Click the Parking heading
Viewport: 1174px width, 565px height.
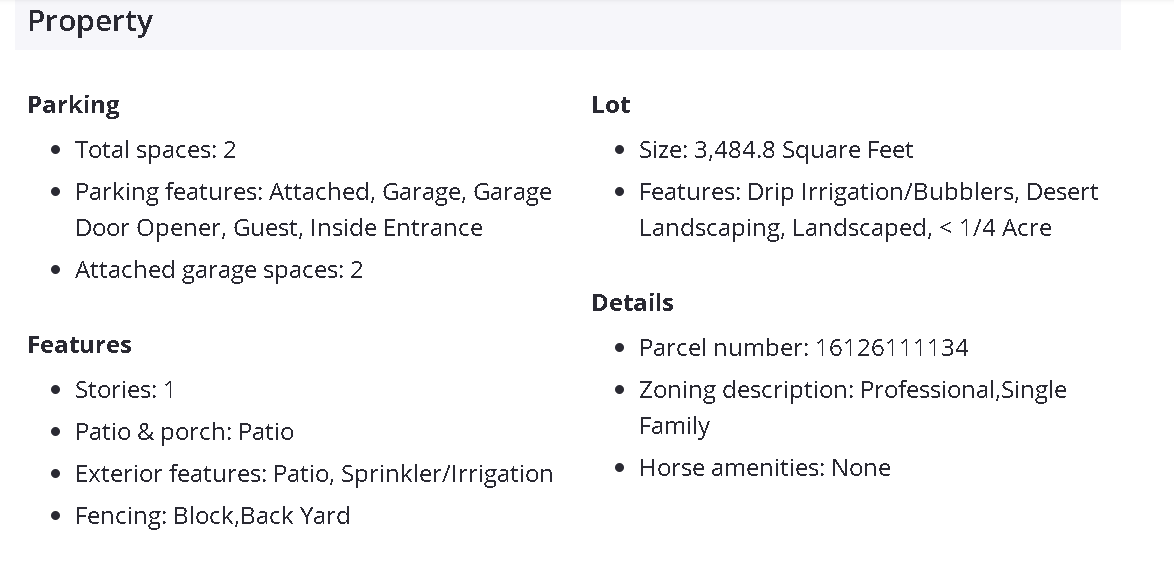click(73, 105)
